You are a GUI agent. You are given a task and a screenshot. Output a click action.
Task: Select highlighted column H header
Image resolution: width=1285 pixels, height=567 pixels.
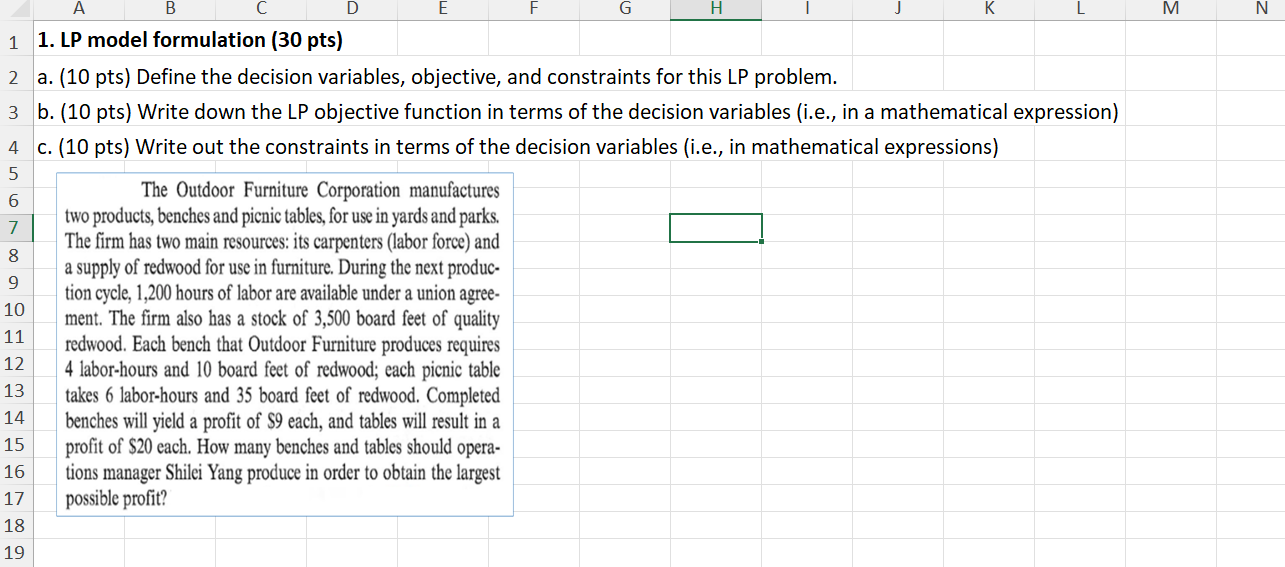(716, 10)
